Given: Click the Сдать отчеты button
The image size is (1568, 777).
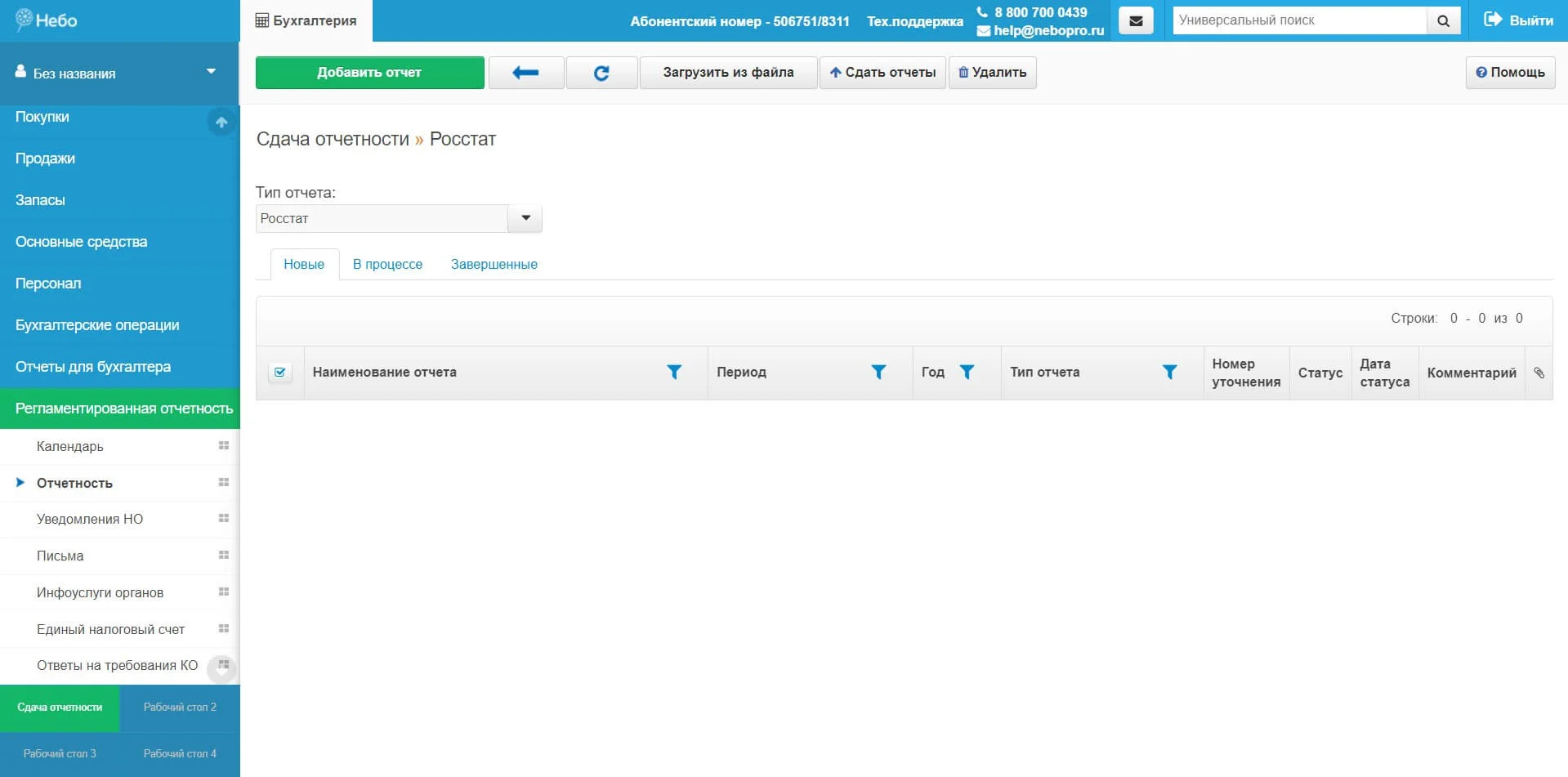Looking at the screenshot, I should [x=882, y=73].
